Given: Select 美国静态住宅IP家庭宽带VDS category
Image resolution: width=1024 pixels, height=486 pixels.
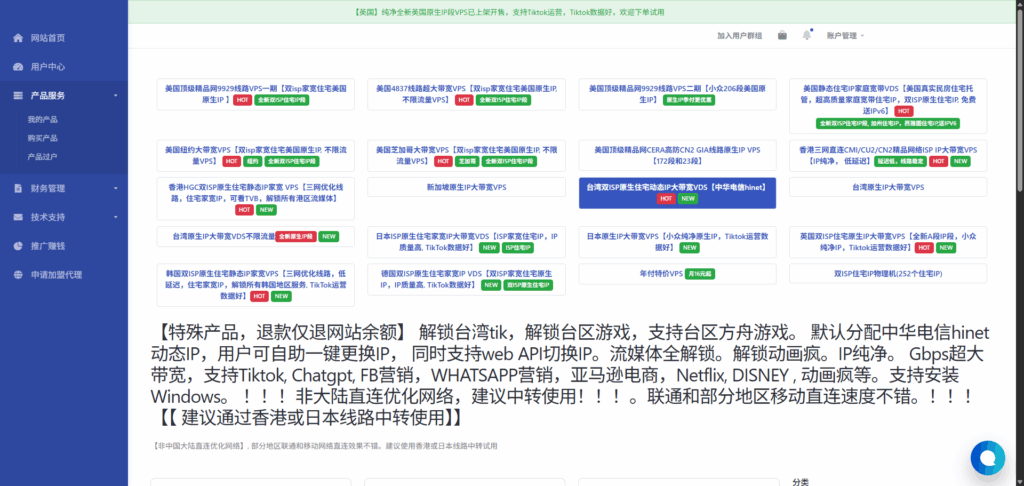Looking at the screenshot, I should pyautogui.click(x=888, y=106).
